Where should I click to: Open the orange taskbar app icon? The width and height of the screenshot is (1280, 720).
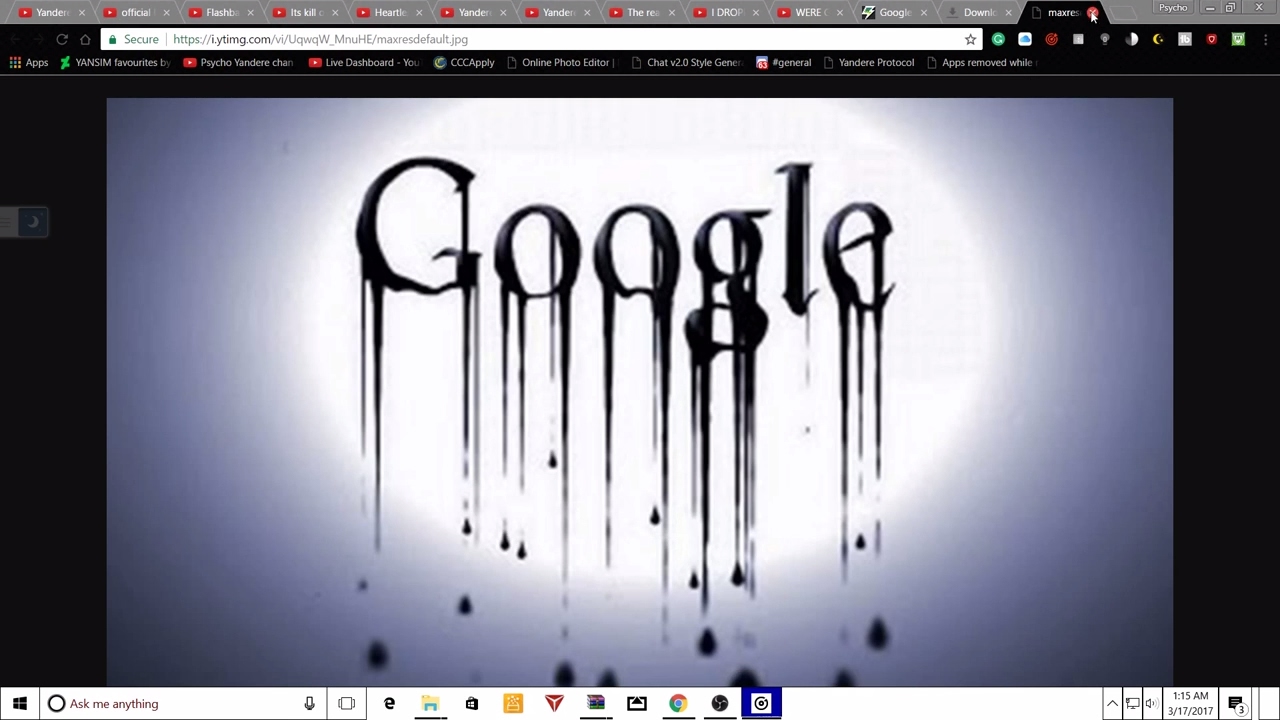[513, 703]
